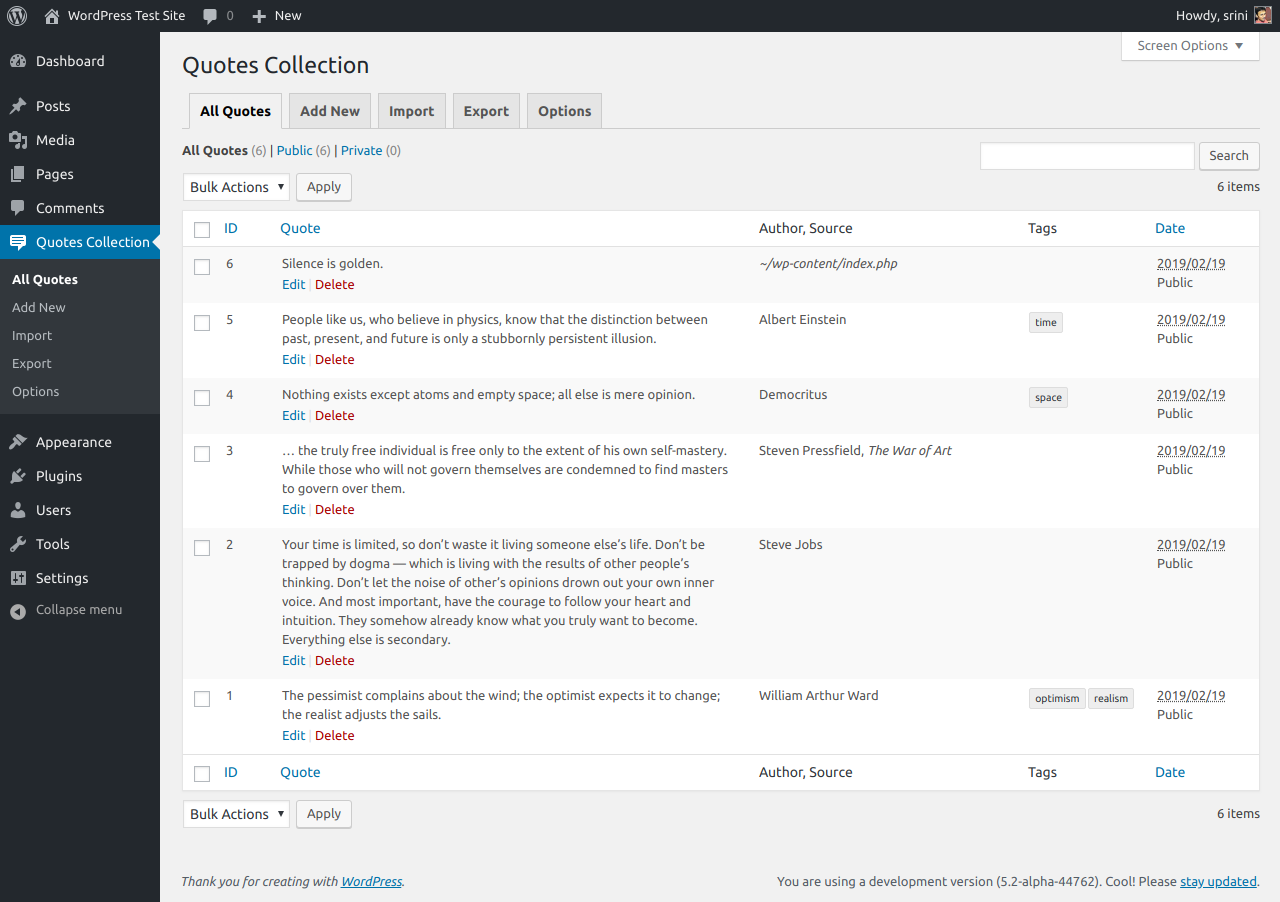Toggle the select-all checkbox in table header

(x=202, y=230)
